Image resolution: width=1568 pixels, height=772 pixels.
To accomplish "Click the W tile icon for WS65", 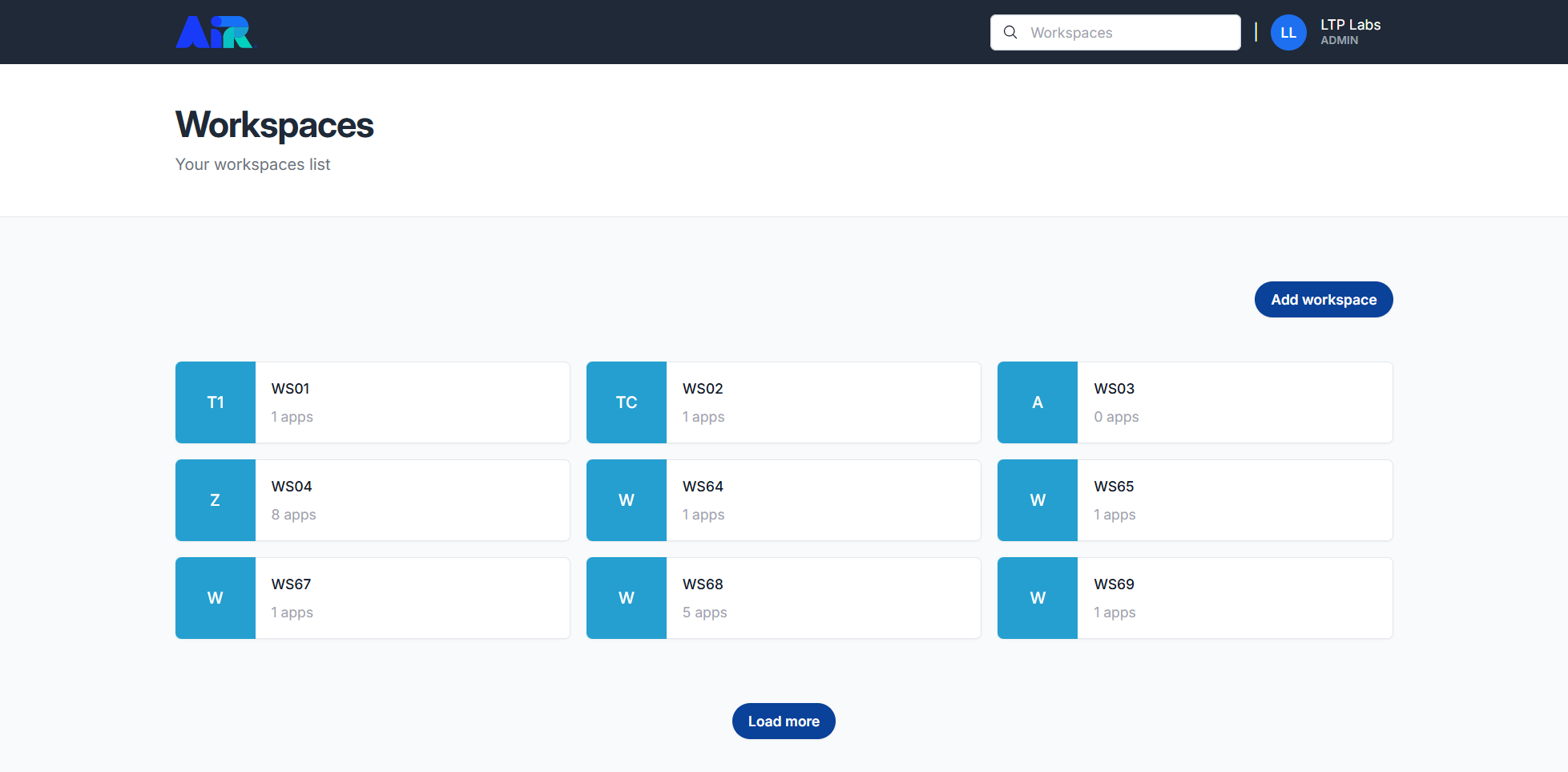I will coord(1037,500).
